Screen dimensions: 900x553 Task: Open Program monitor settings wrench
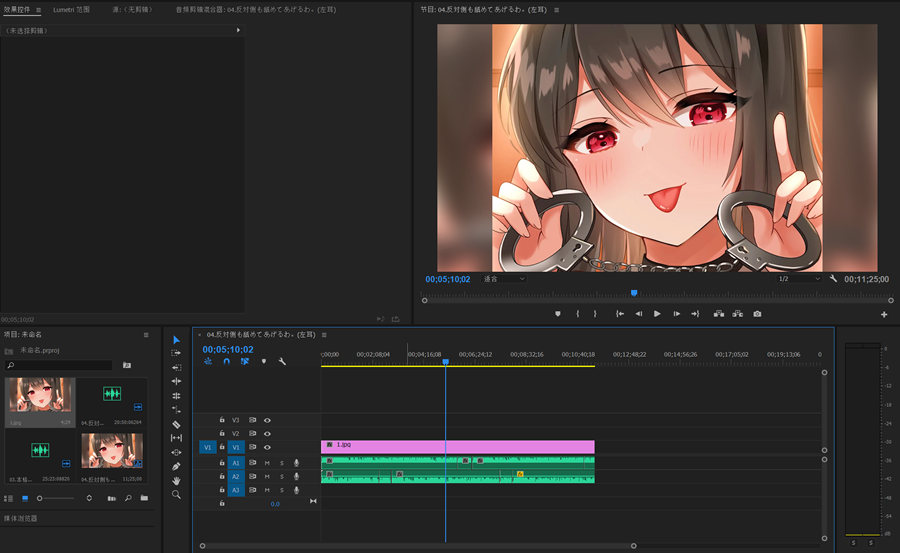click(x=833, y=279)
